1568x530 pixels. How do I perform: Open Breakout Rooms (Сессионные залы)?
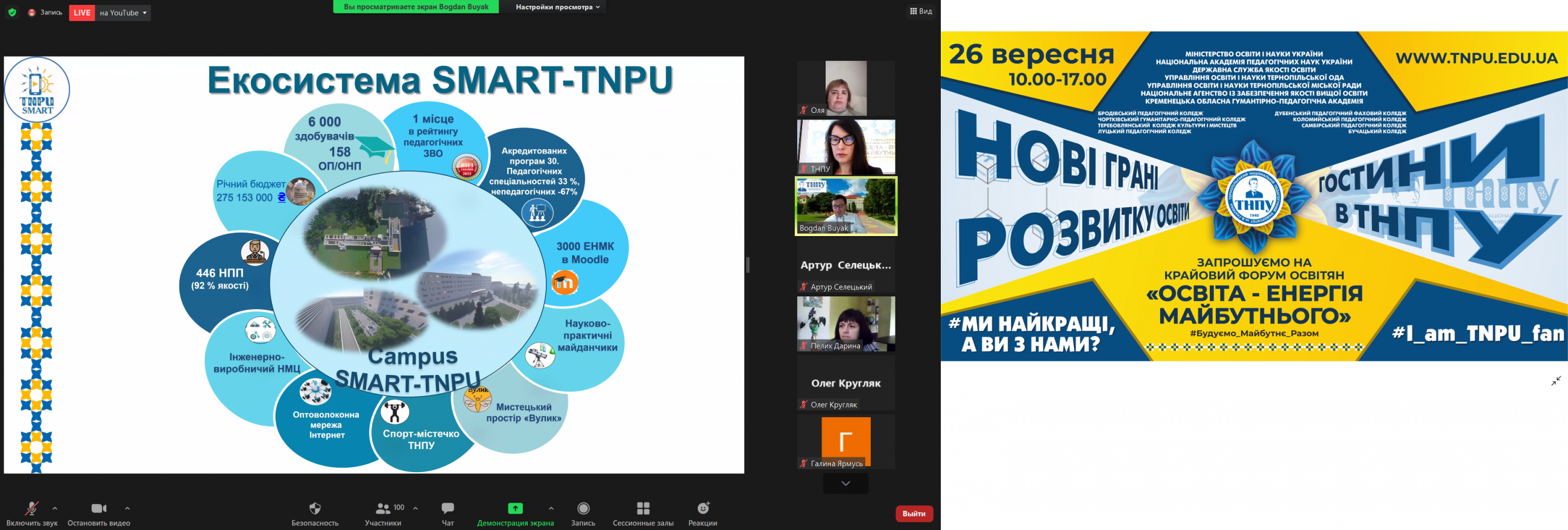[x=643, y=509]
